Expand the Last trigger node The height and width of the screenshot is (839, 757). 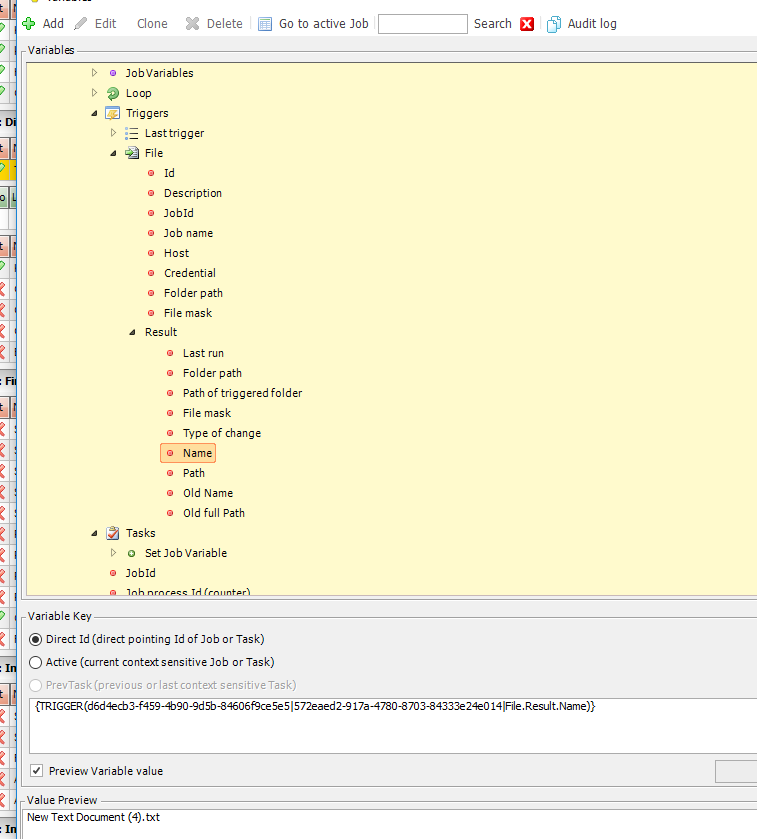pyautogui.click(x=113, y=133)
